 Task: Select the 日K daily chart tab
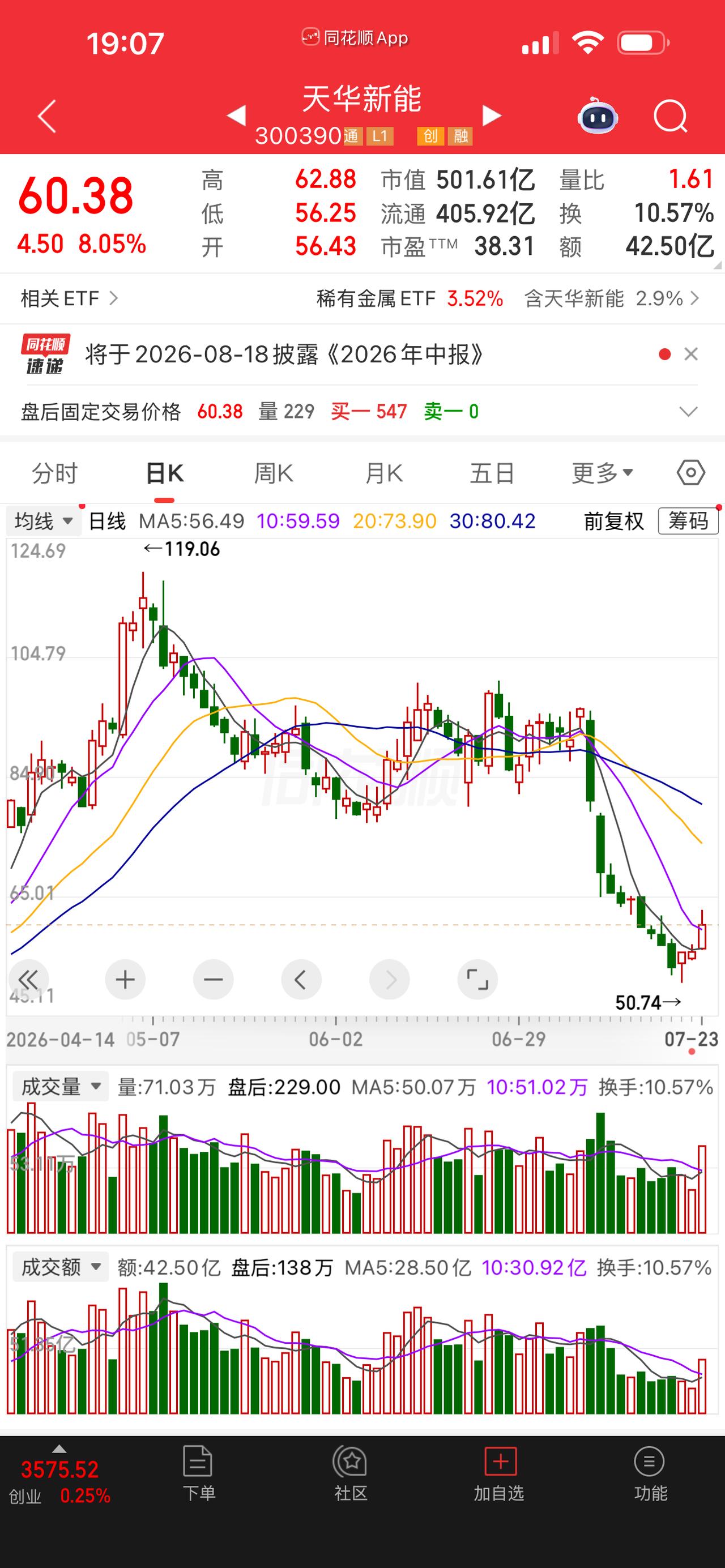165,473
